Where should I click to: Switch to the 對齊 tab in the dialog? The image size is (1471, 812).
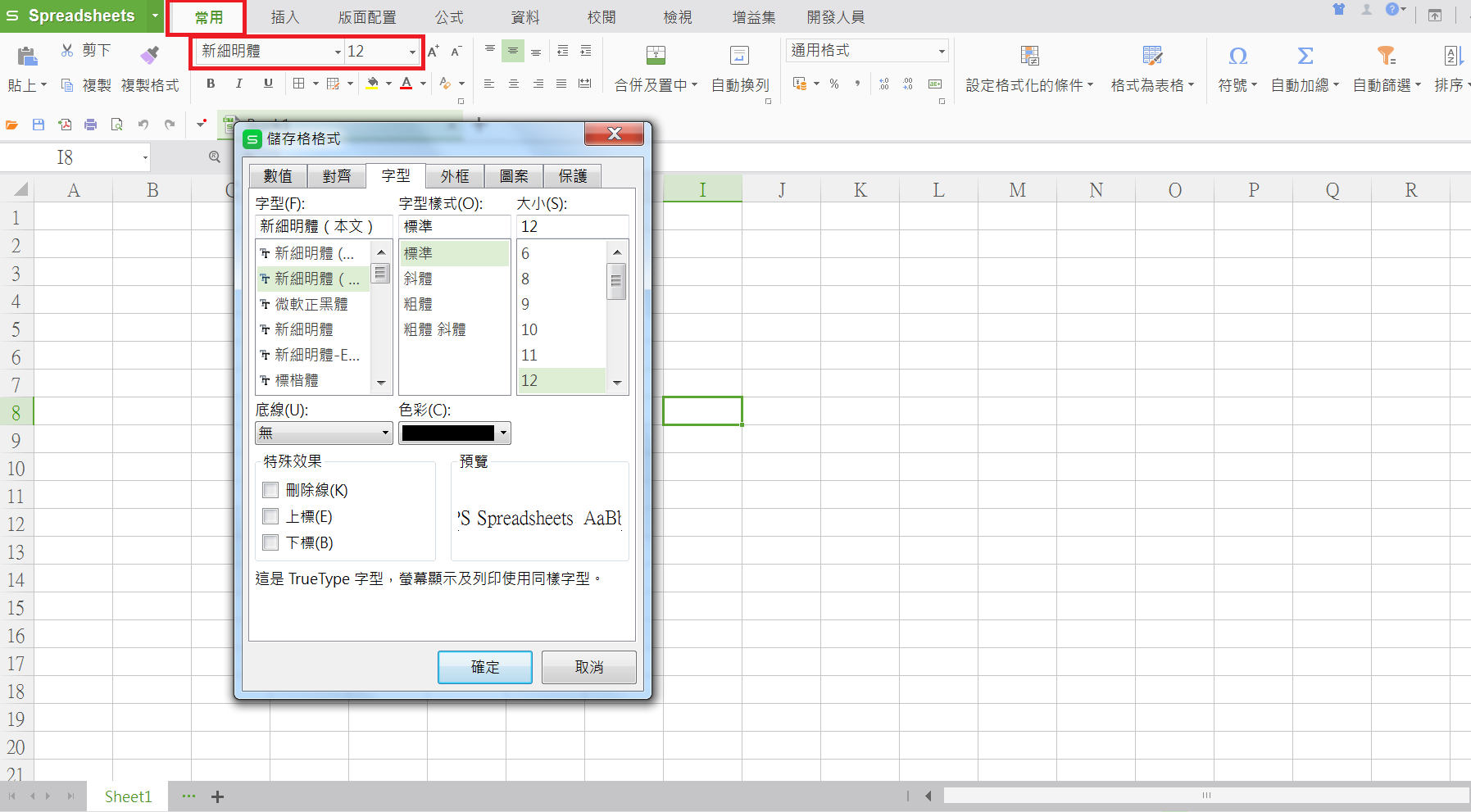pos(337,176)
